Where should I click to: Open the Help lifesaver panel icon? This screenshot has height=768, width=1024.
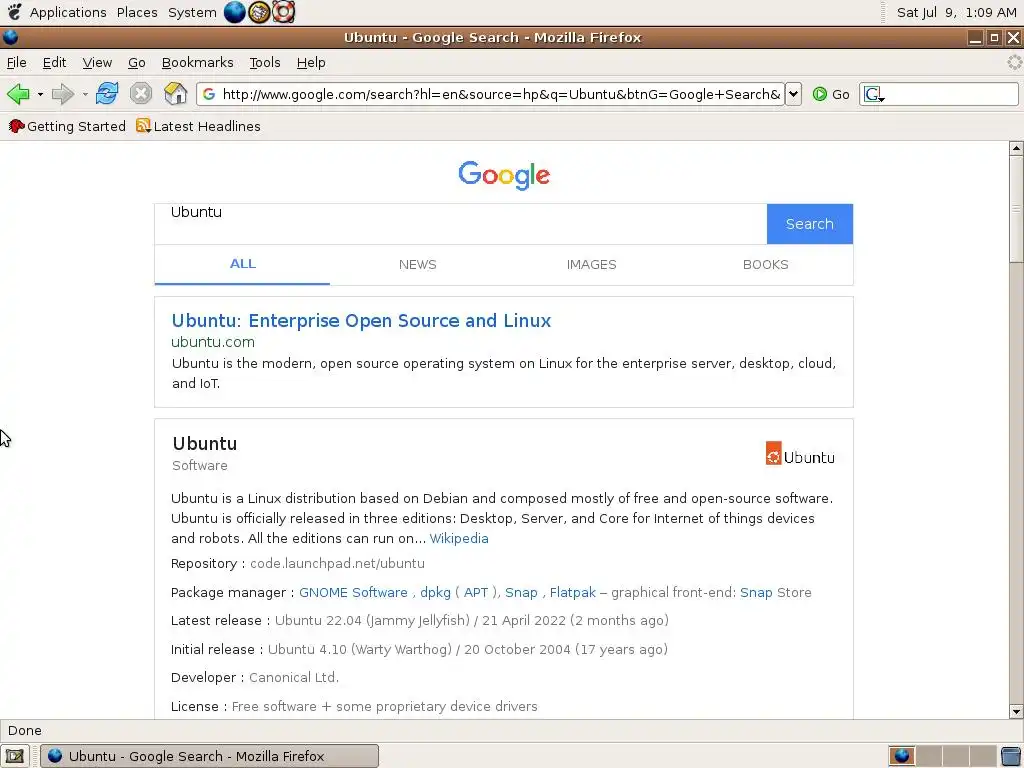coord(283,12)
